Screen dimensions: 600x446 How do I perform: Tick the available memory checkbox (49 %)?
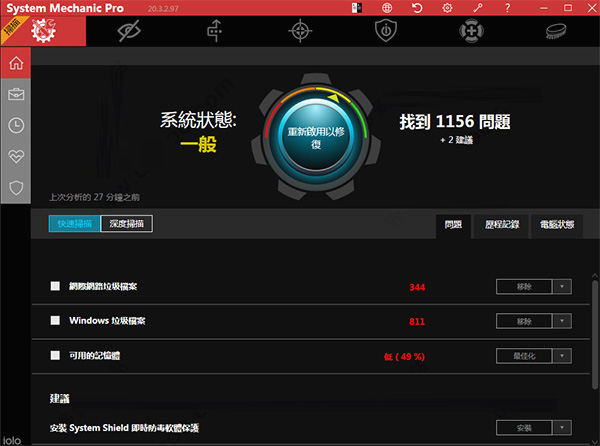click(55, 355)
